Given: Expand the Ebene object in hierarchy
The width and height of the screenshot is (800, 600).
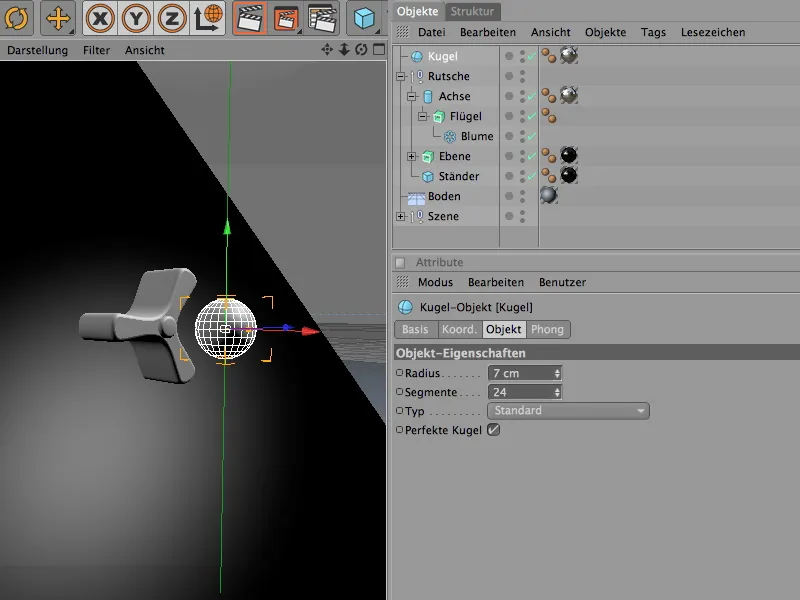Looking at the screenshot, I should pyautogui.click(x=412, y=157).
